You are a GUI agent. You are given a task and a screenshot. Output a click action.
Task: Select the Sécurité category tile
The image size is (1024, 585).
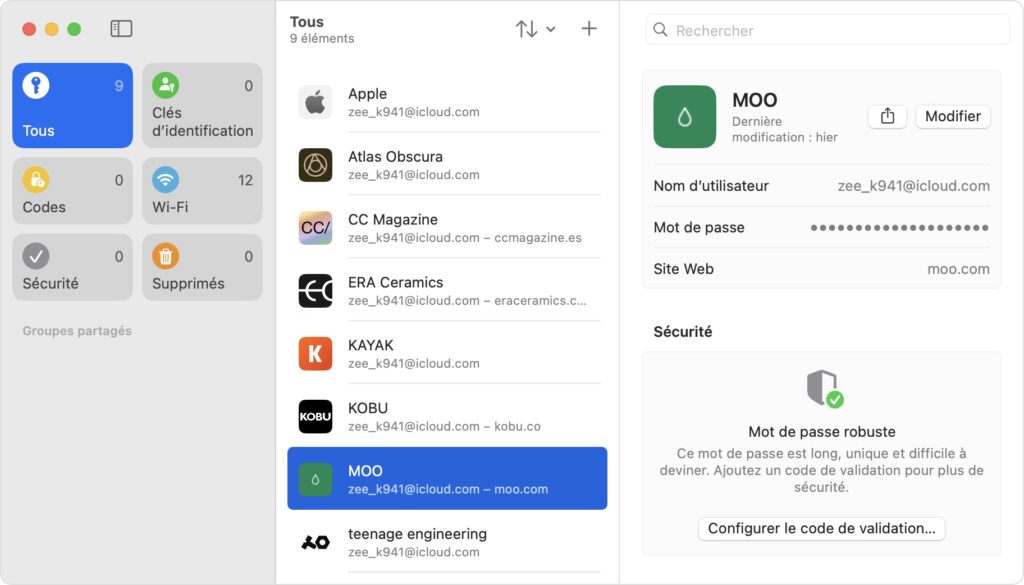pos(73,267)
